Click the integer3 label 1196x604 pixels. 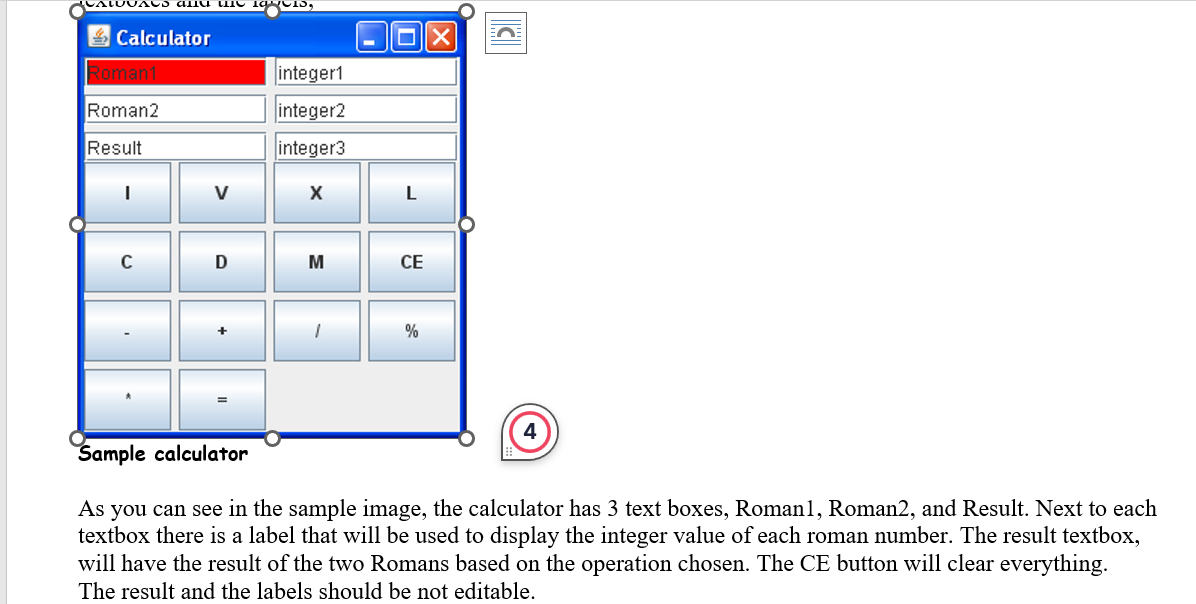click(x=366, y=147)
